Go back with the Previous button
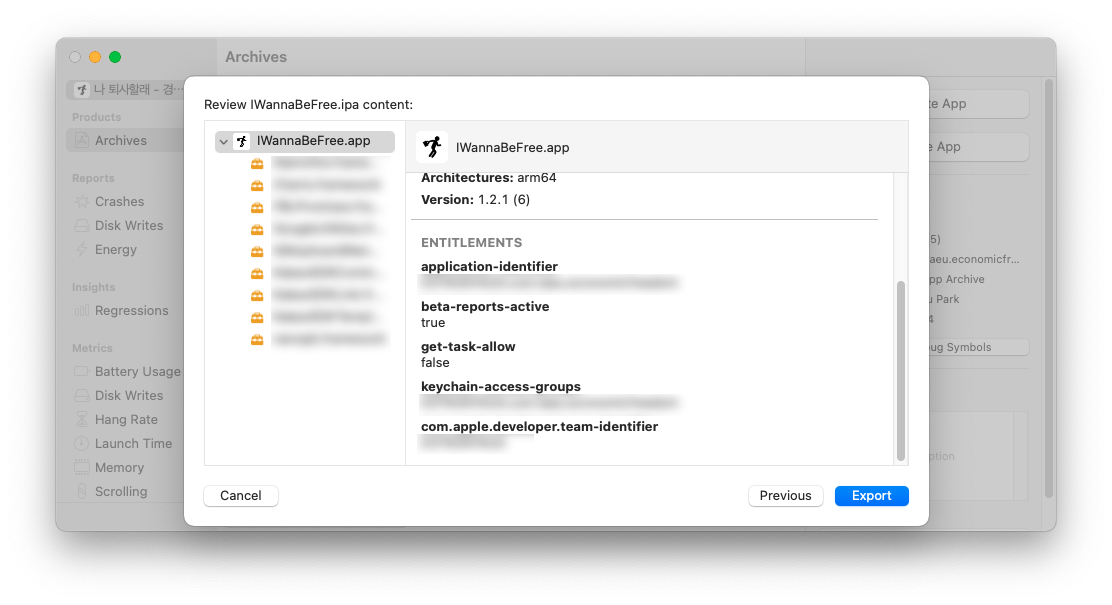Screen dimensions: 1112x605 tap(785, 496)
